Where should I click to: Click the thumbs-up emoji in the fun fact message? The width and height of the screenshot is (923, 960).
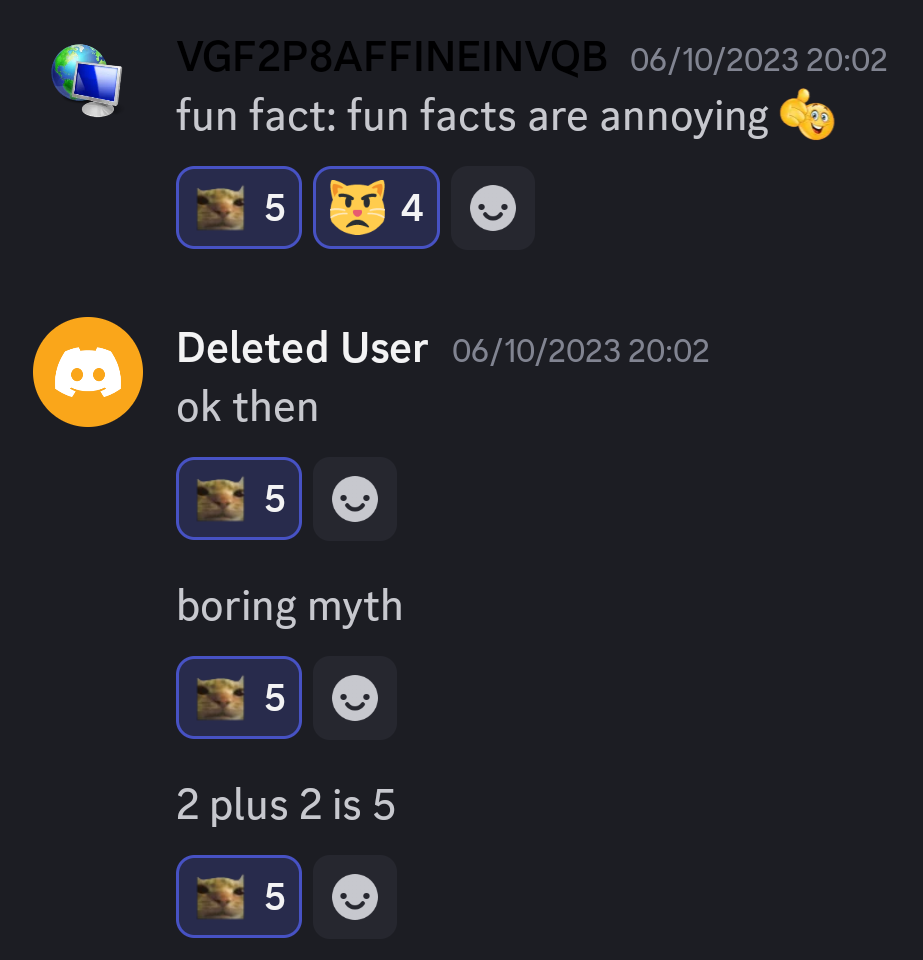(x=808, y=117)
